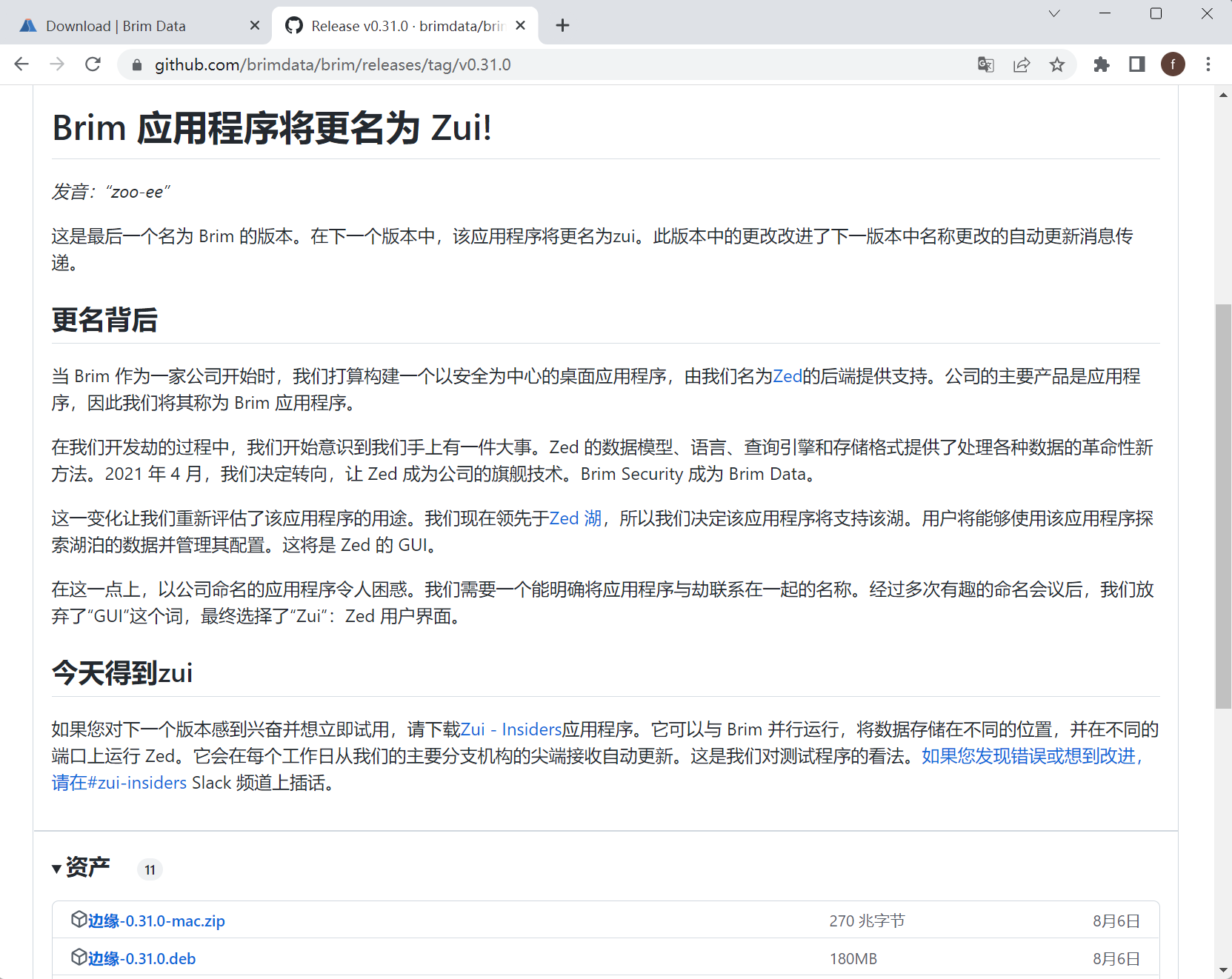Download the 边缘-0.31.0.deb asset
The width and height of the screenshot is (1232, 979).
pos(141,958)
